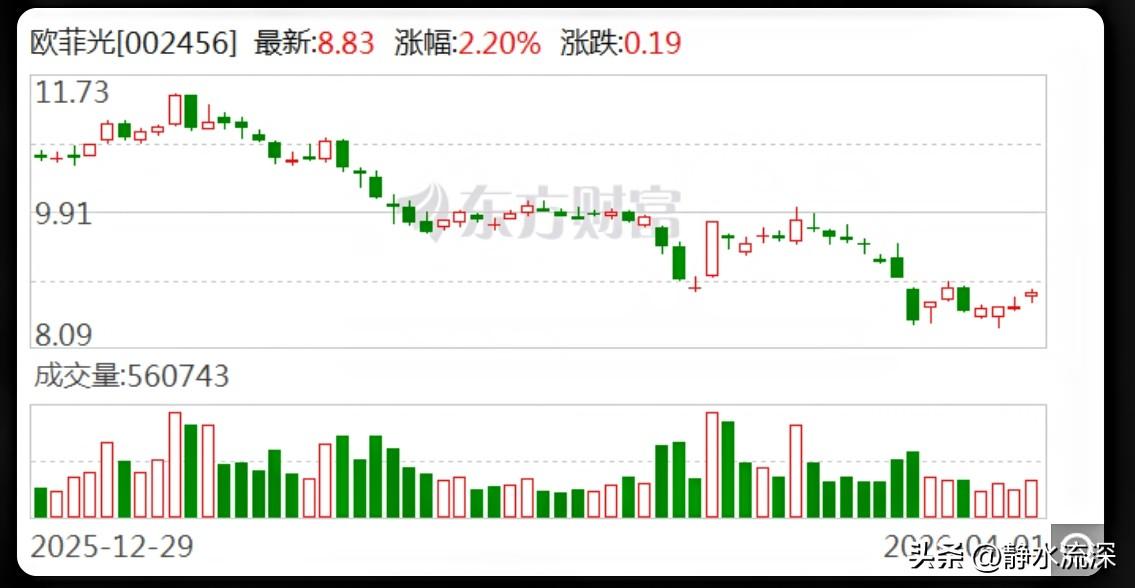Image resolution: width=1135 pixels, height=588 pixels.
Task: Select the lowest price label 8.09
Action: tap(63, 334)
